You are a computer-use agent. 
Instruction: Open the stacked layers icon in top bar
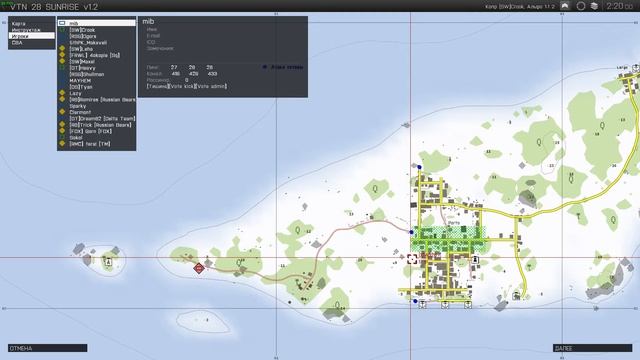594,6
